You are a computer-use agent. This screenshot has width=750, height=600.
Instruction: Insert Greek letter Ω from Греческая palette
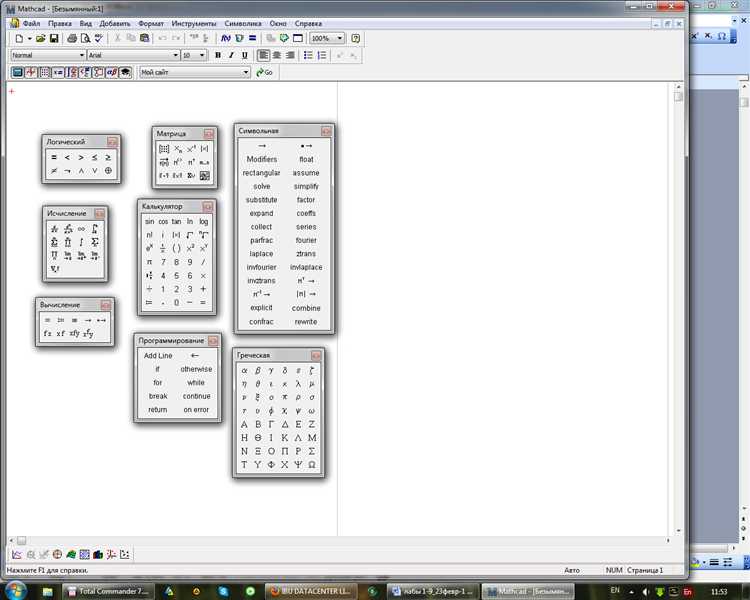(x=312, y=465)
